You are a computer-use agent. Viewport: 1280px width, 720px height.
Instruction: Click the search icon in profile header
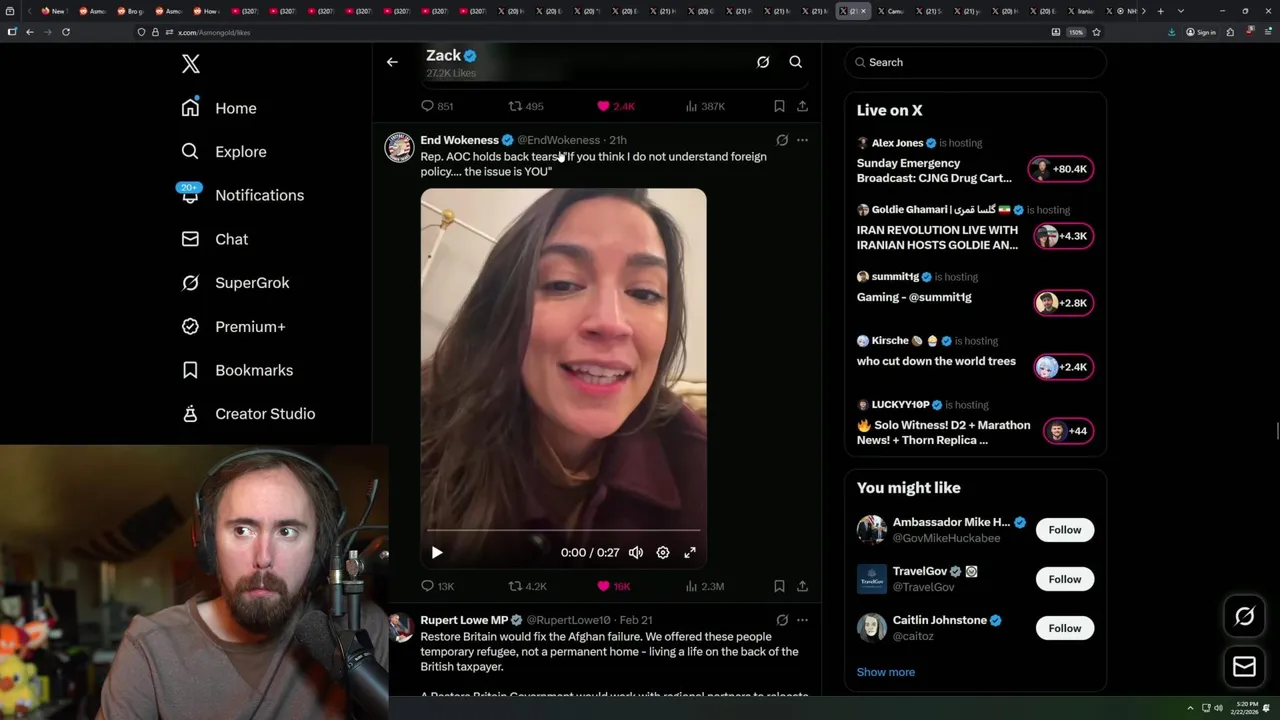coord(796,62)
